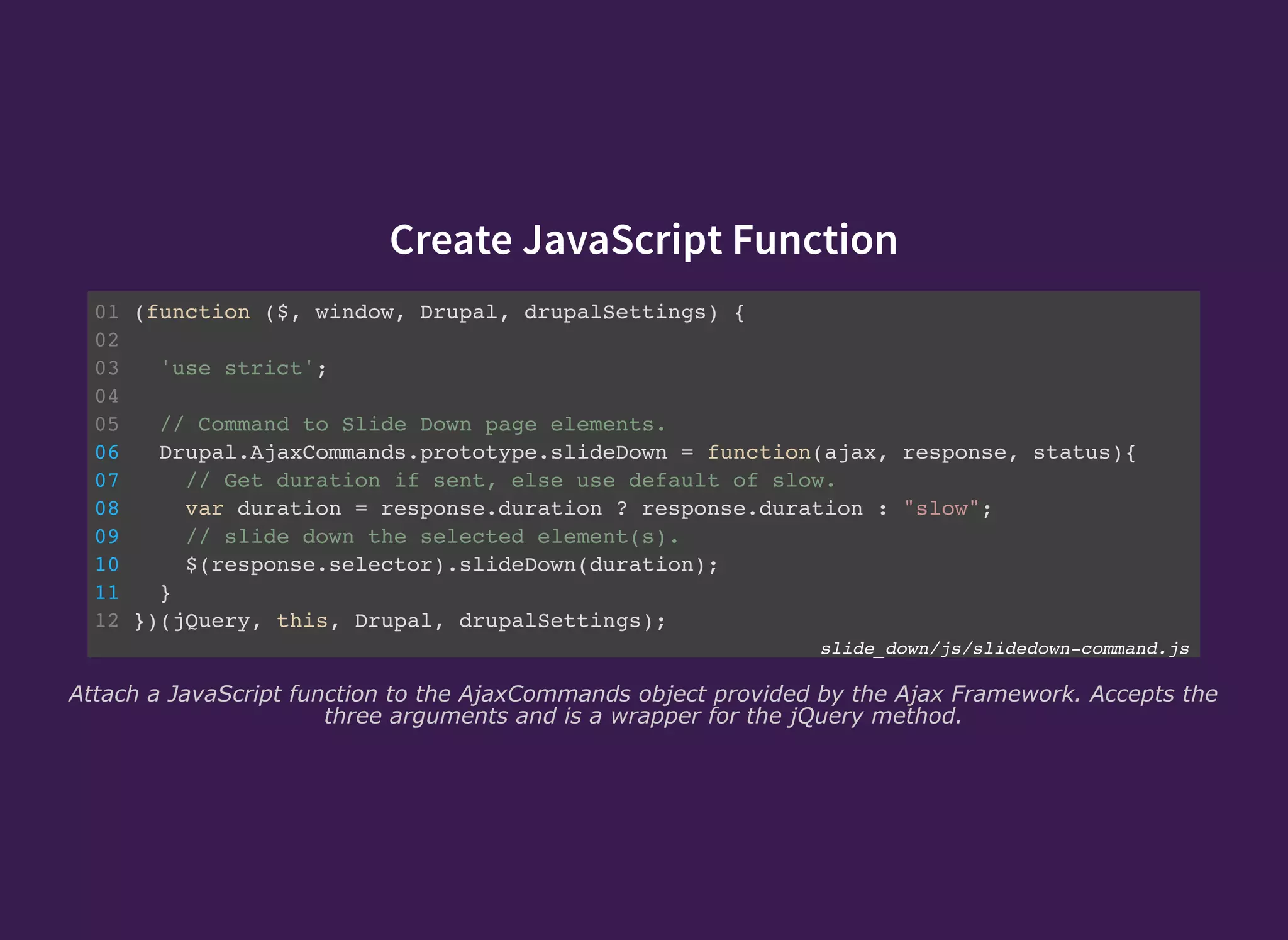
Task: Click the caption starting 'Attach a JavaScript function'
Action: click(643, 705)
